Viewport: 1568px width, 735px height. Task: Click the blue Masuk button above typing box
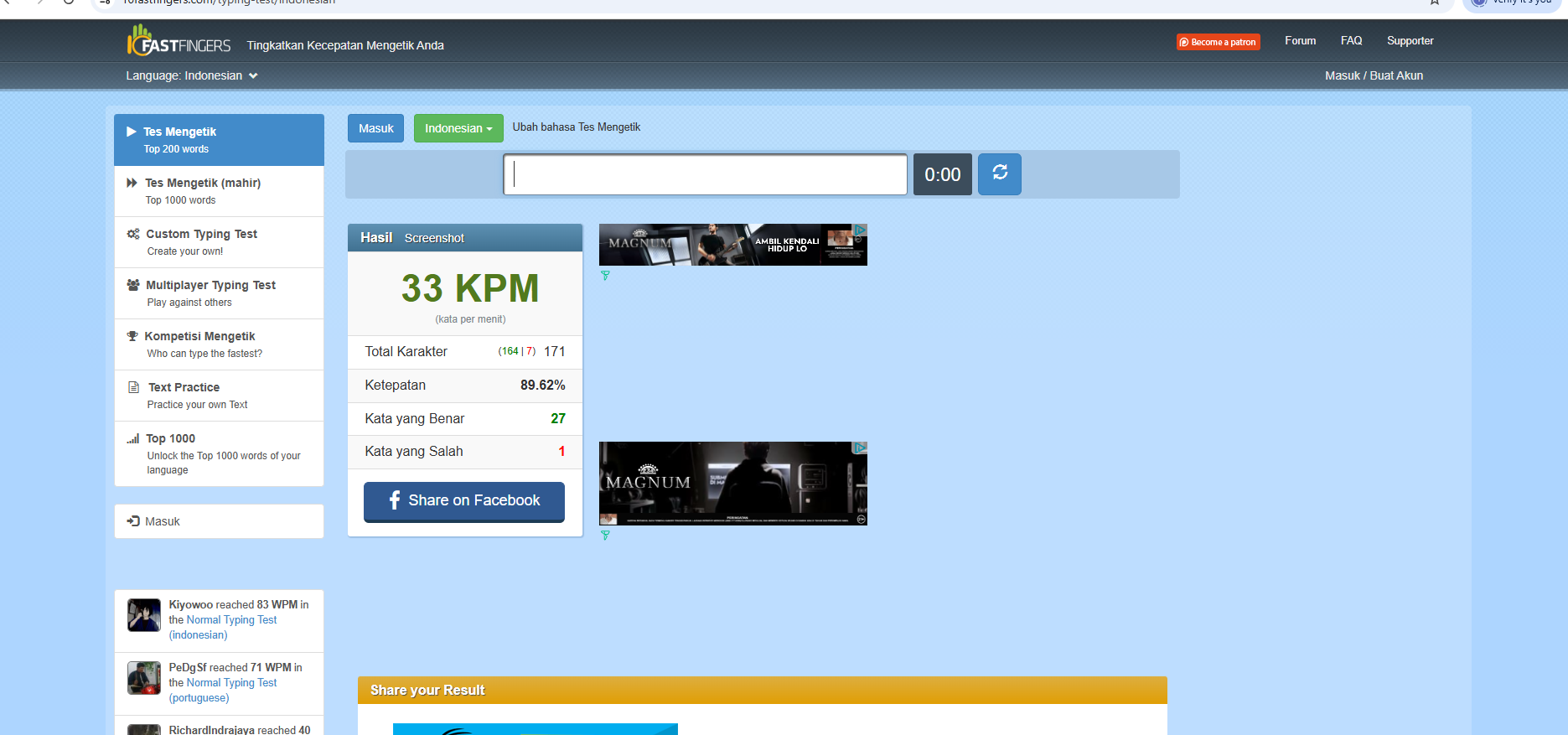376,128
